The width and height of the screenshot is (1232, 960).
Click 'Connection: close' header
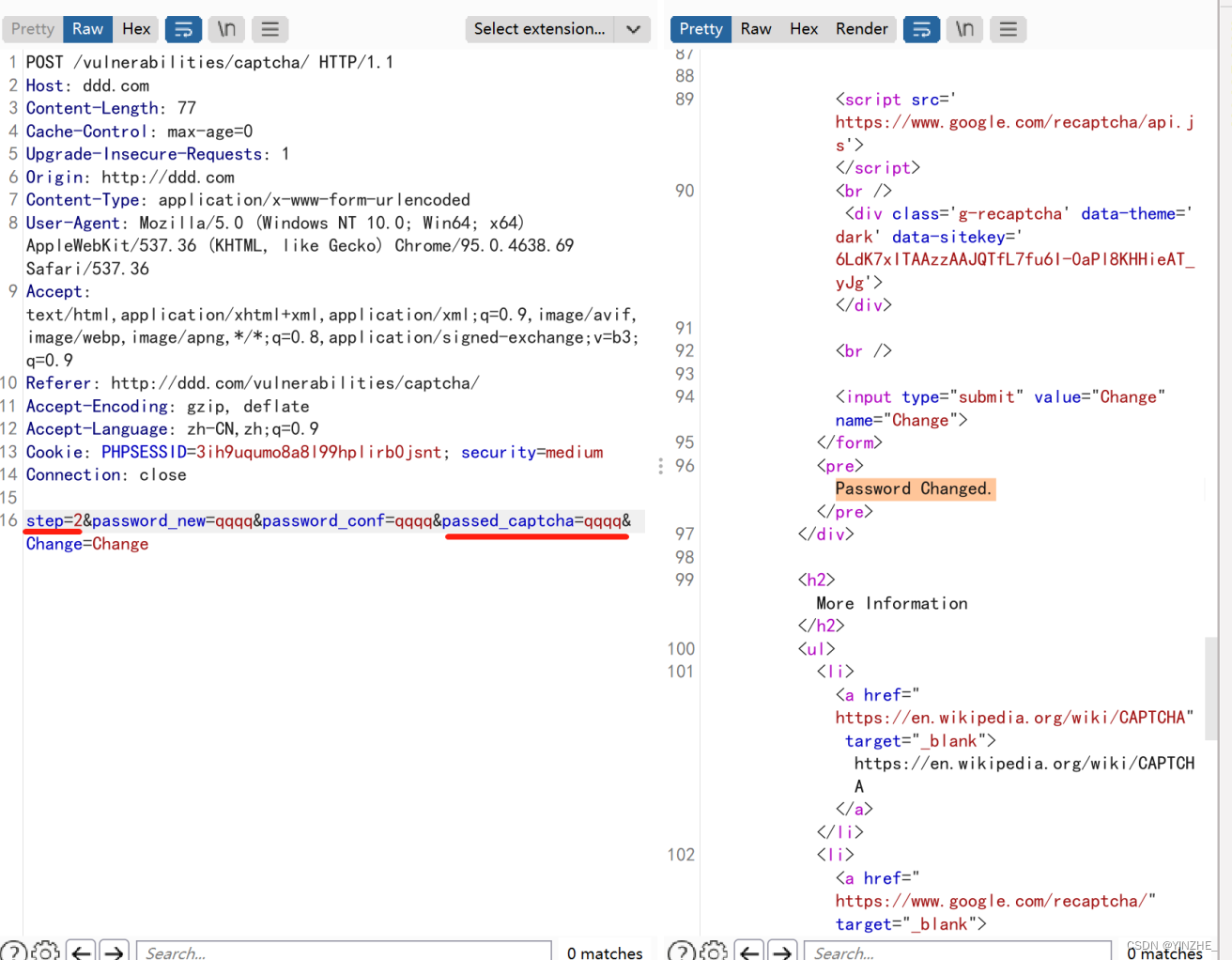[x=106, y=474]
